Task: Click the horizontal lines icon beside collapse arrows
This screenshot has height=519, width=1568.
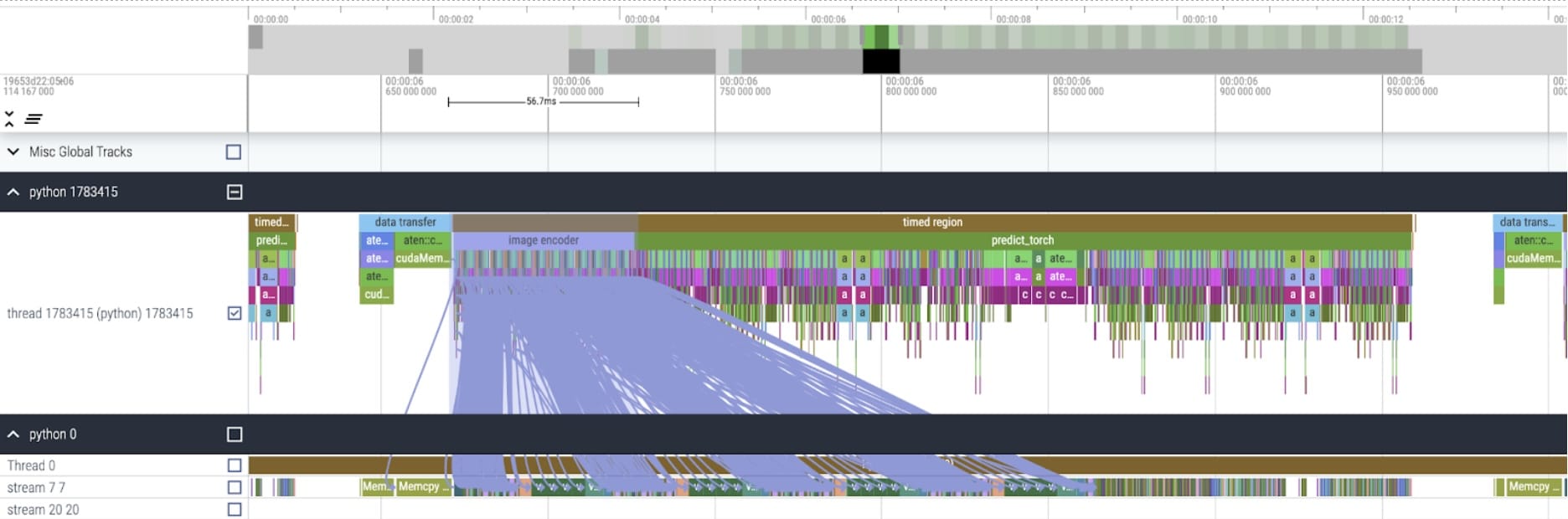Action: 34,119
